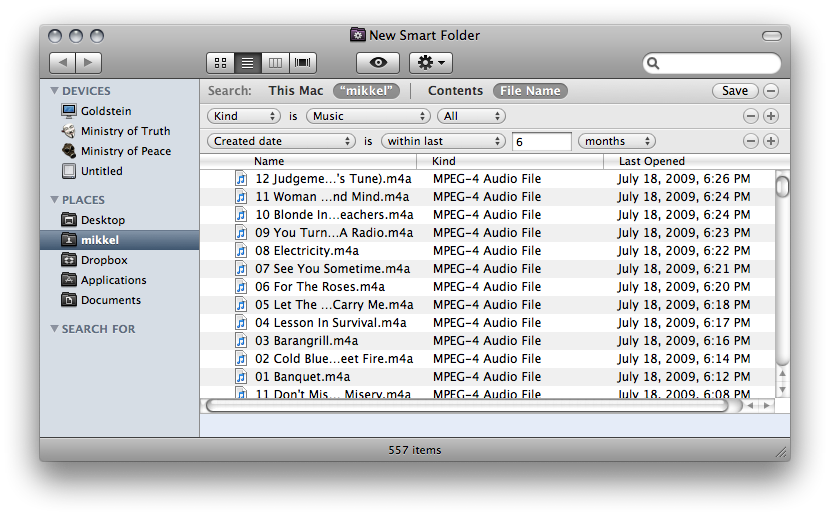Select file 09 You Turn…A Radio.m4a
This screenshot has height=516, width=830.
click(x=488, y=233)
